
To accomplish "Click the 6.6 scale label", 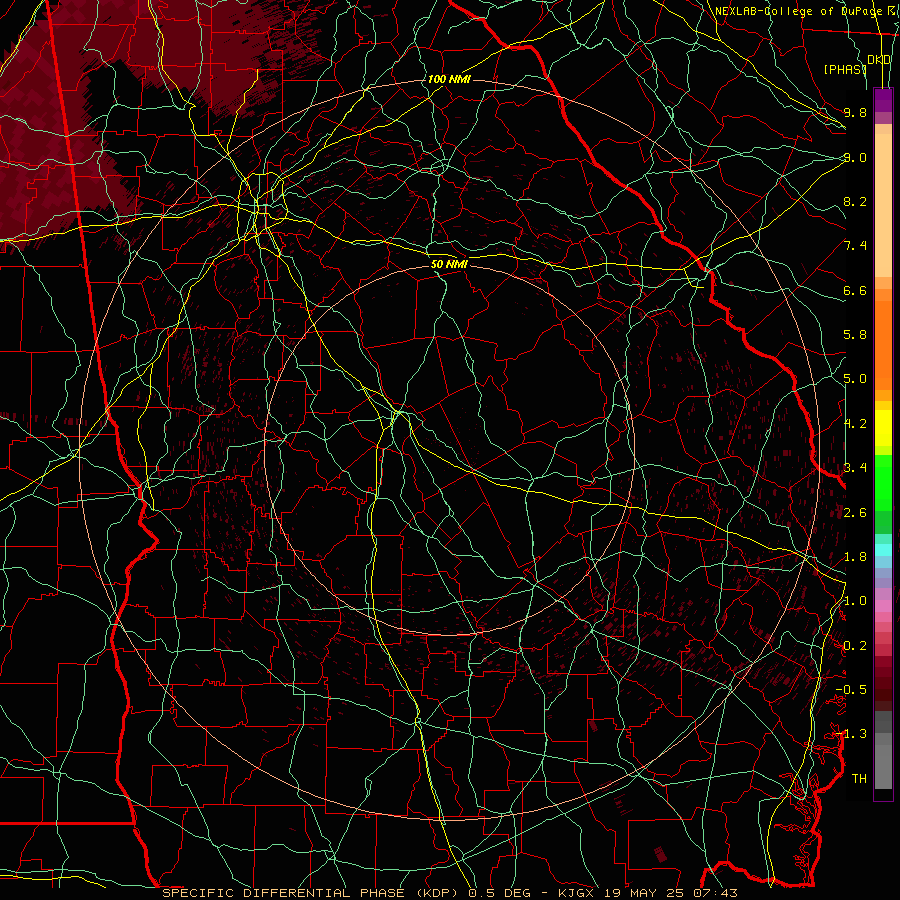I will pyautogui.click(x=855, y=290).
